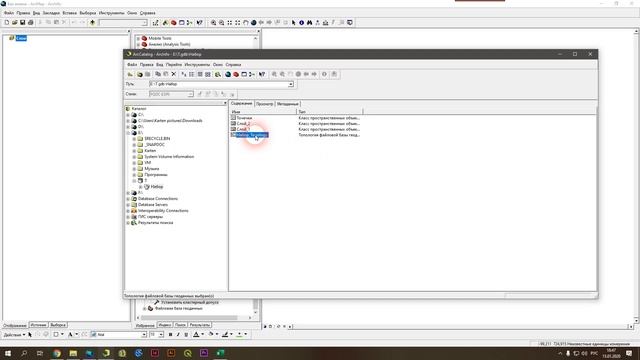Click font name field in drawing toolbar
Viewport: 640px width, 360px height.
tap(118, 335)
